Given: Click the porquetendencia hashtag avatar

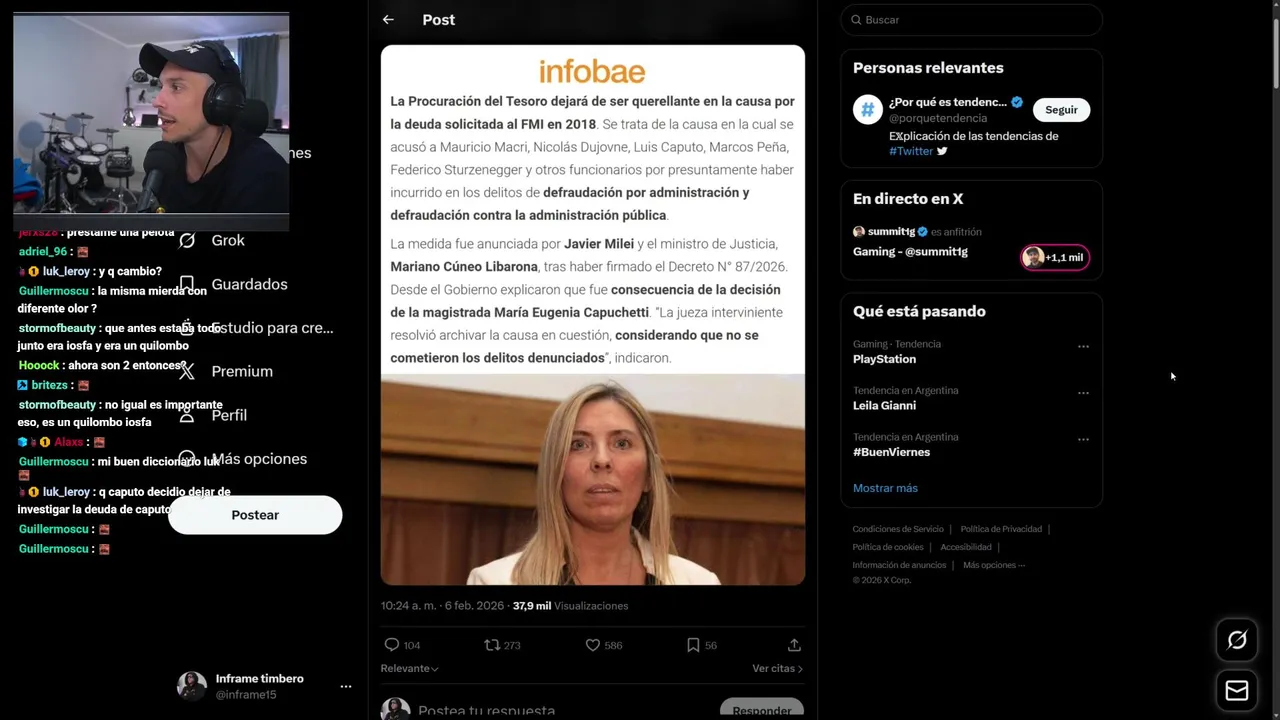Looking at the screenshot, I should click(867, 110).
